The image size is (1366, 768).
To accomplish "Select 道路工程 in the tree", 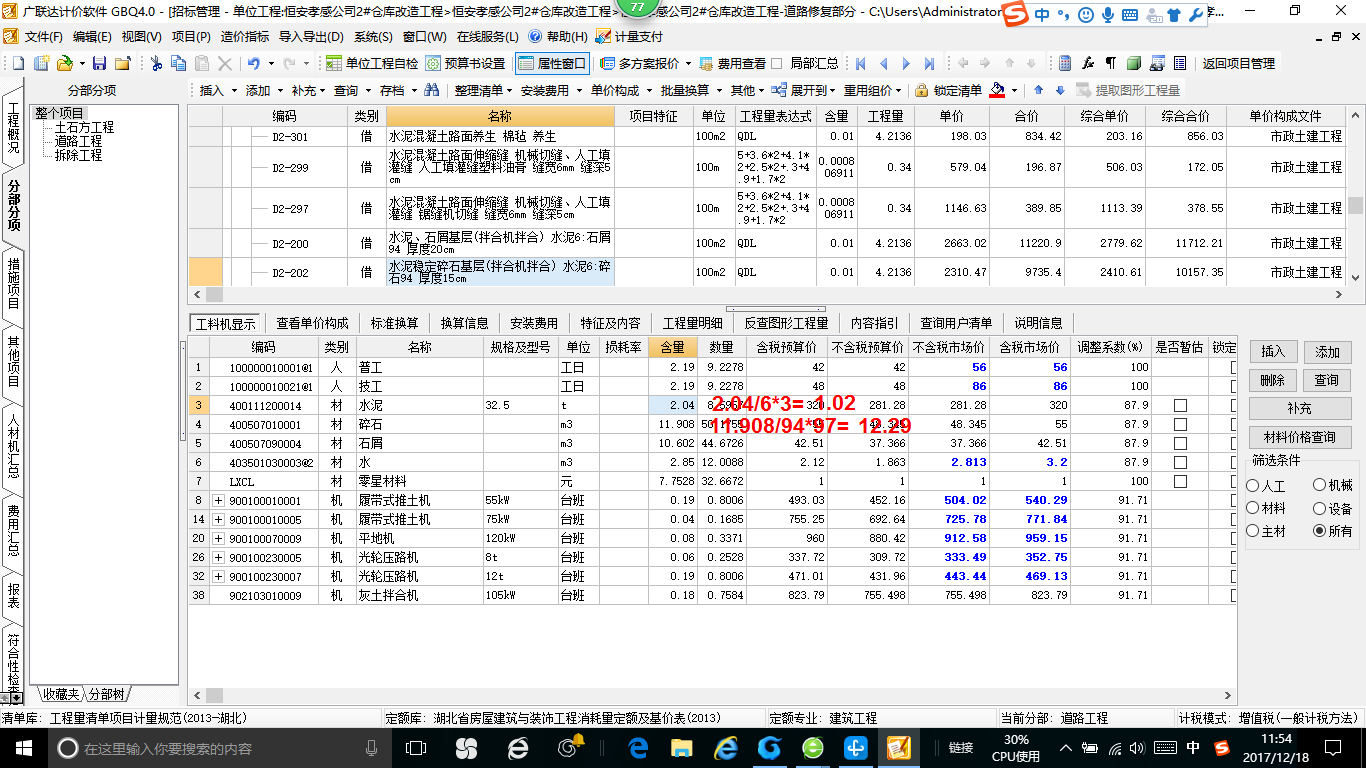I will [x=78, y=141].
